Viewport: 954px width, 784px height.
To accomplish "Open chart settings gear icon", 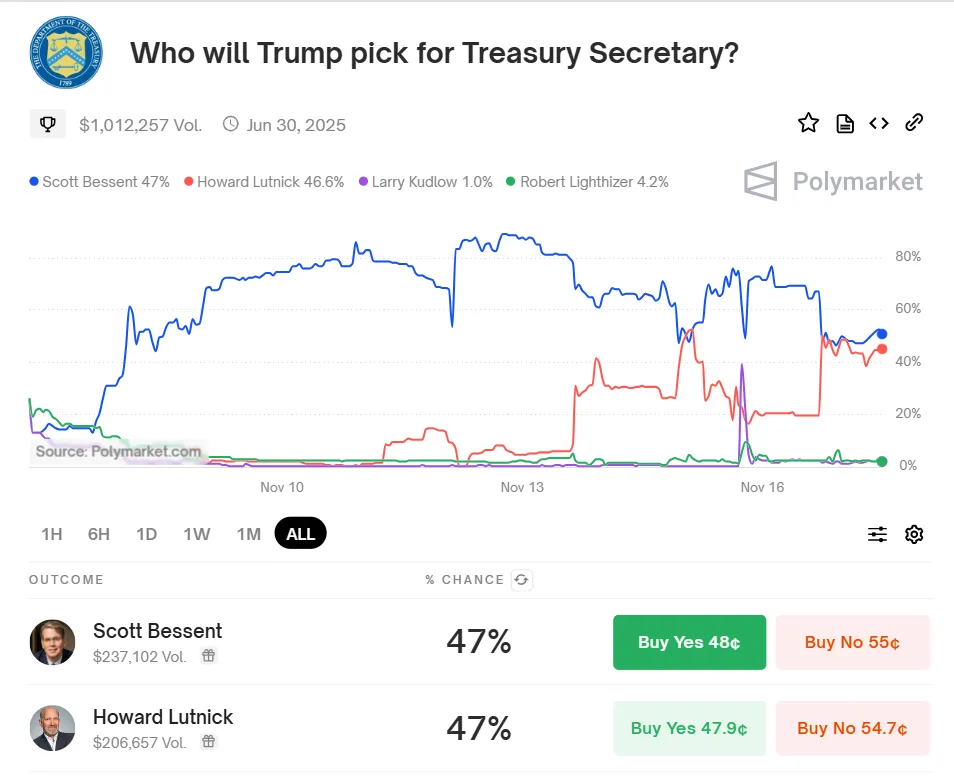I will [x=913, y=534].
